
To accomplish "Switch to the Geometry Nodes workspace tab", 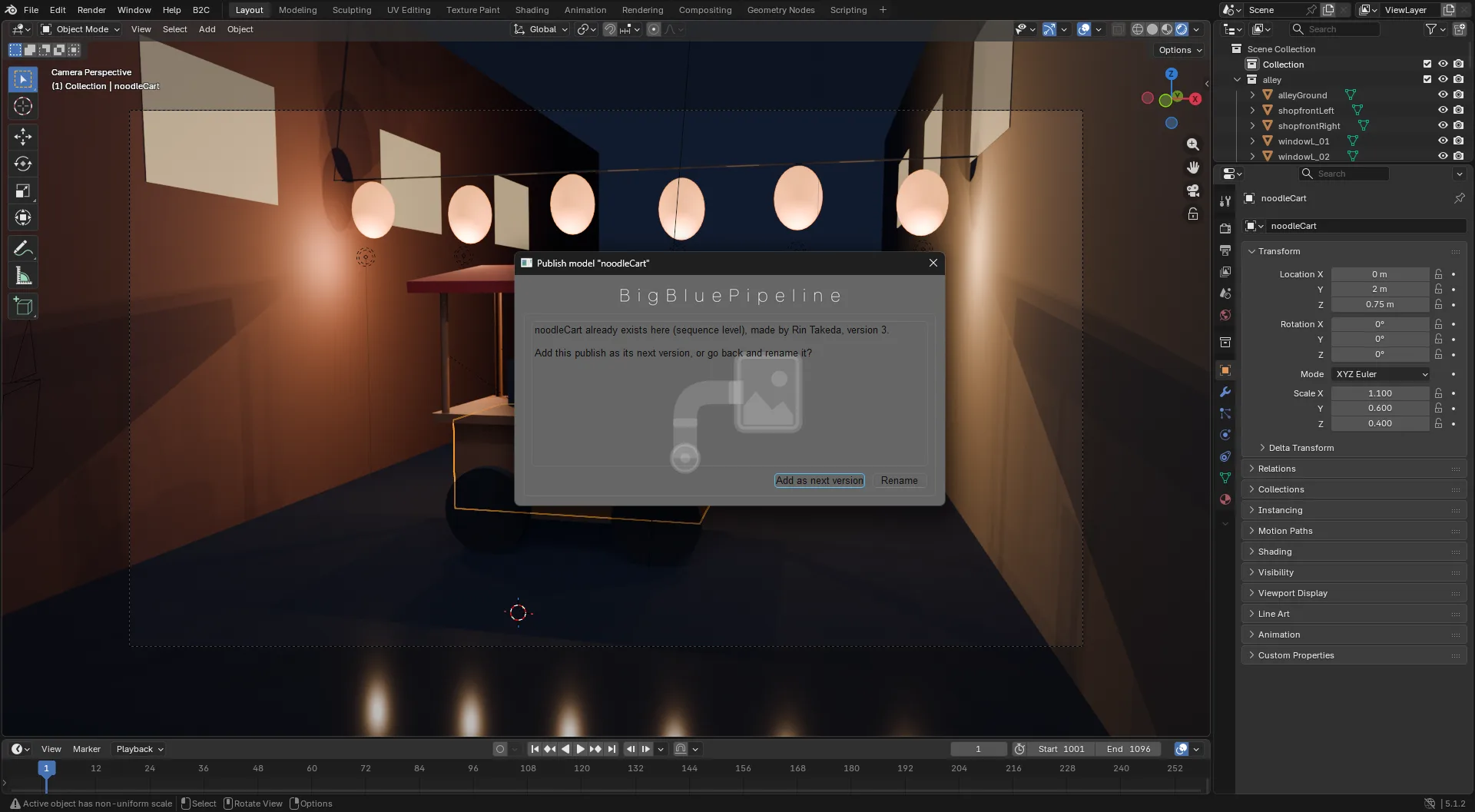I will click(781, 10).
